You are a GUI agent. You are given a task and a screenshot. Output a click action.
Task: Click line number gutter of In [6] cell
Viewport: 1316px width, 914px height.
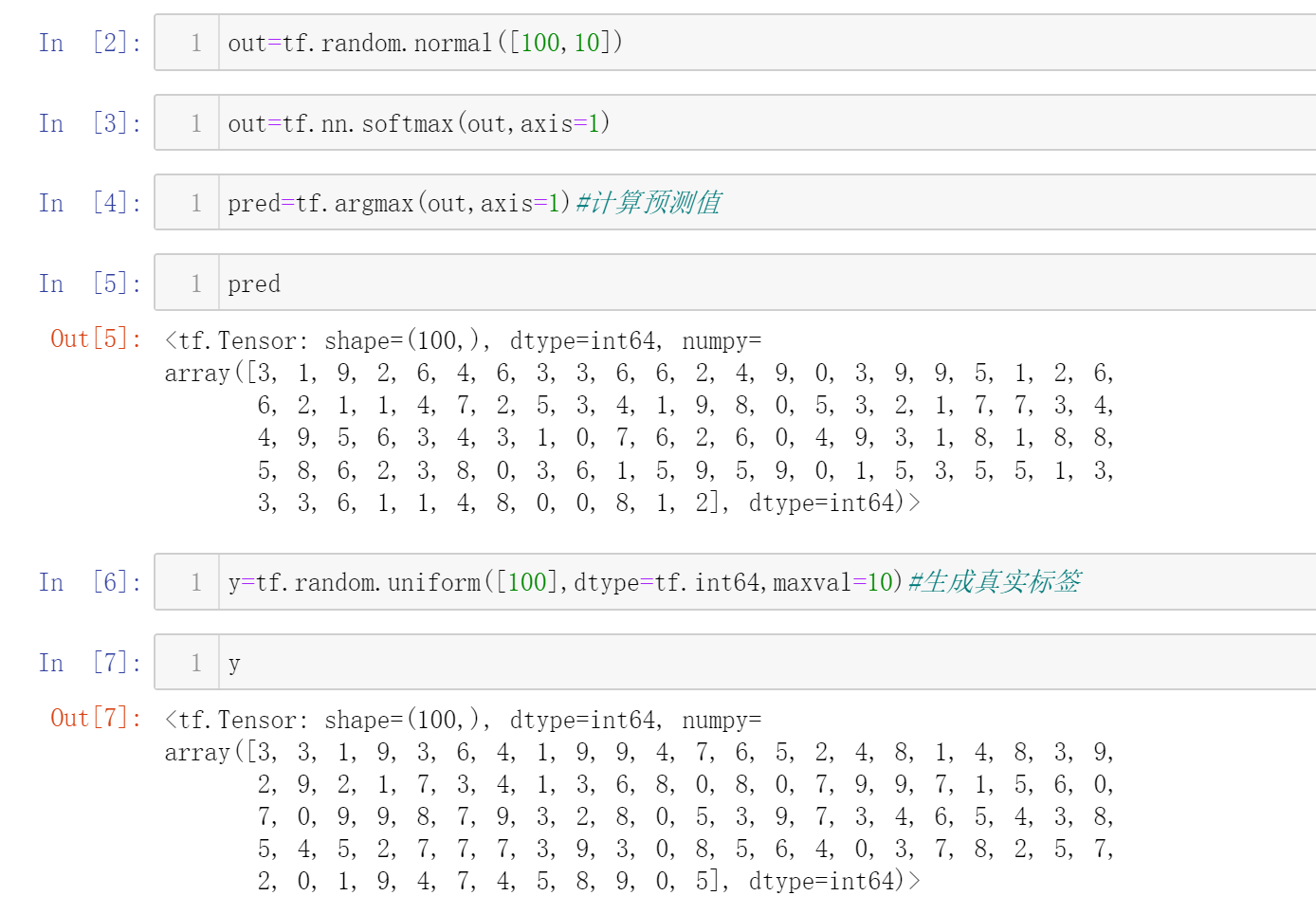[195, 582]
